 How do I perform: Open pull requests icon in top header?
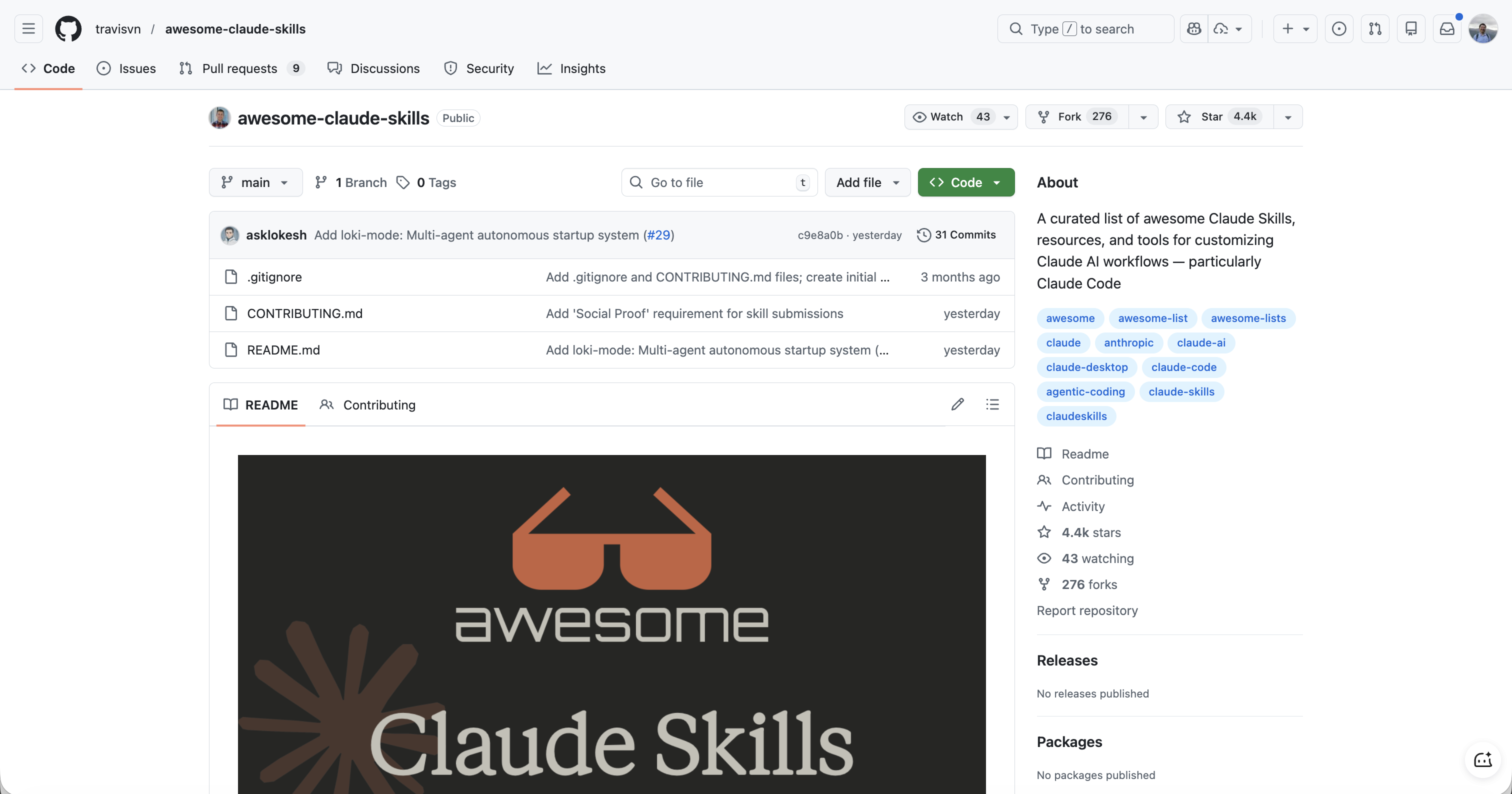(1374, 29)
